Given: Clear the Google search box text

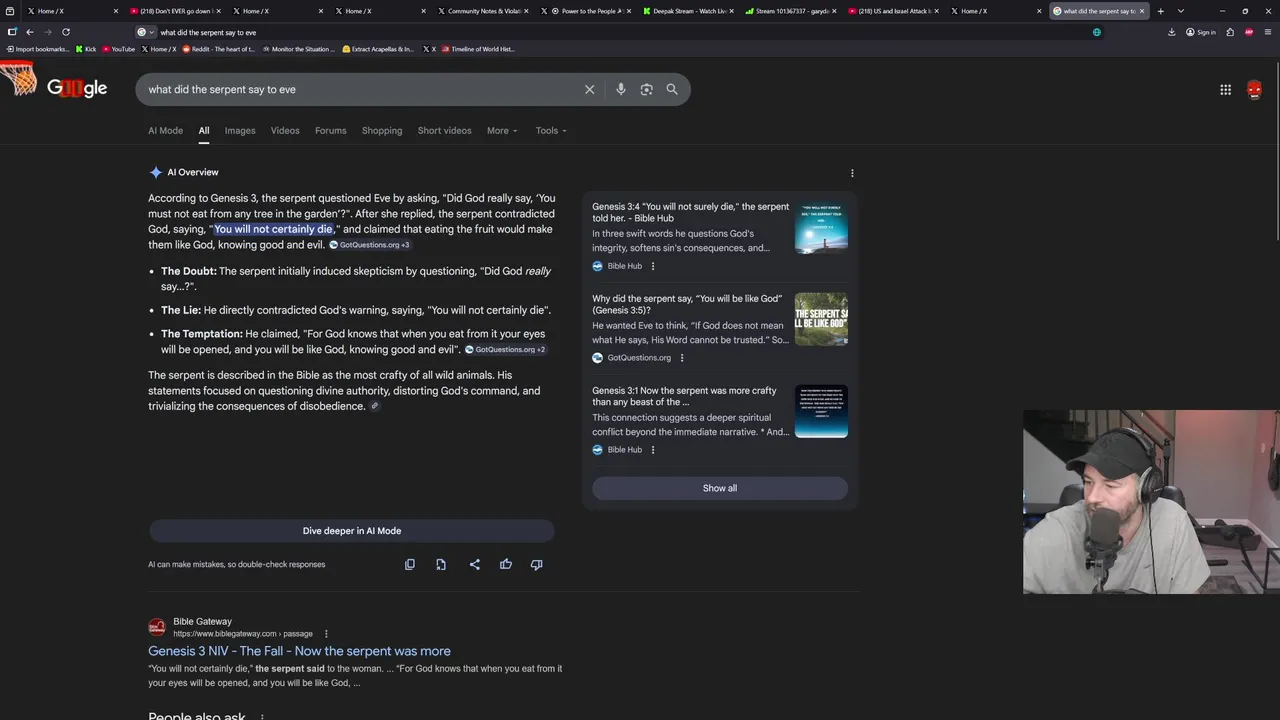Looking at the screenshot, I should tap(589, 89).
